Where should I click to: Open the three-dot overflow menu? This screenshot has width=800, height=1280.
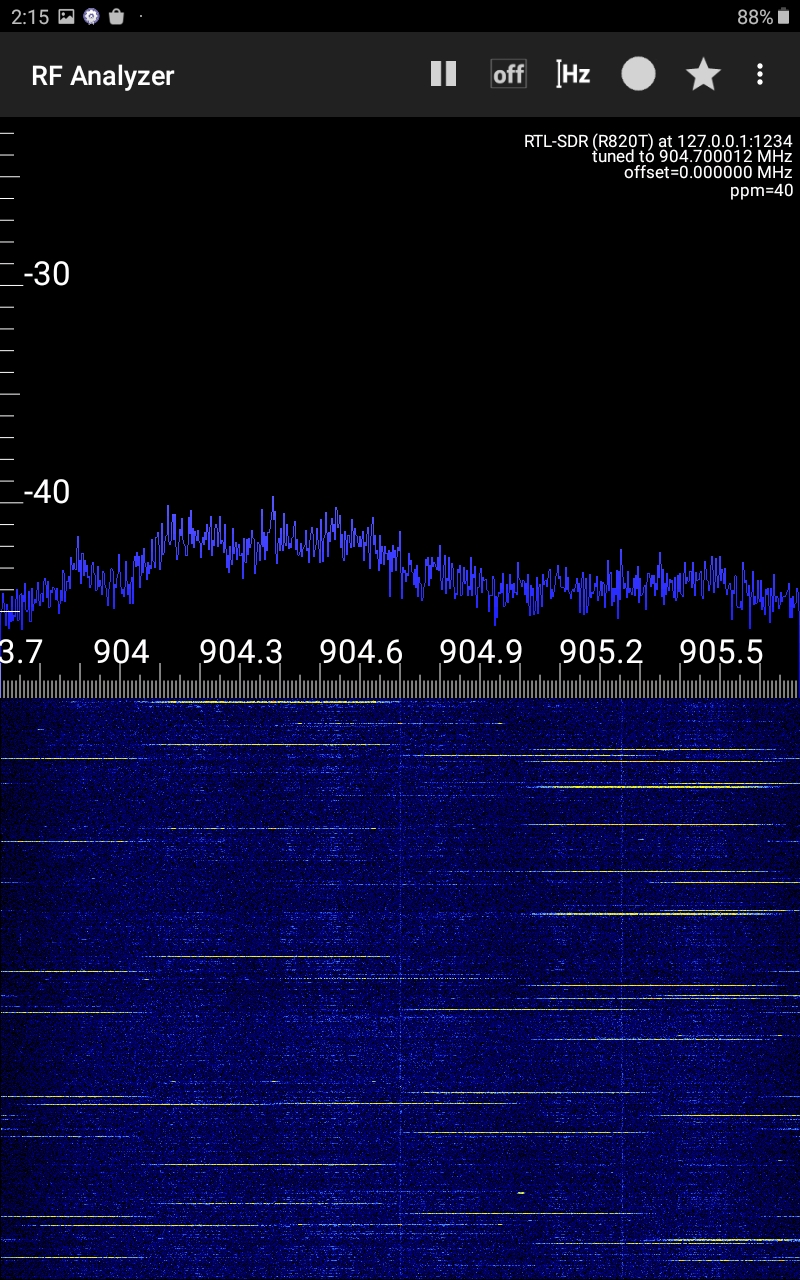click(760, 74)
